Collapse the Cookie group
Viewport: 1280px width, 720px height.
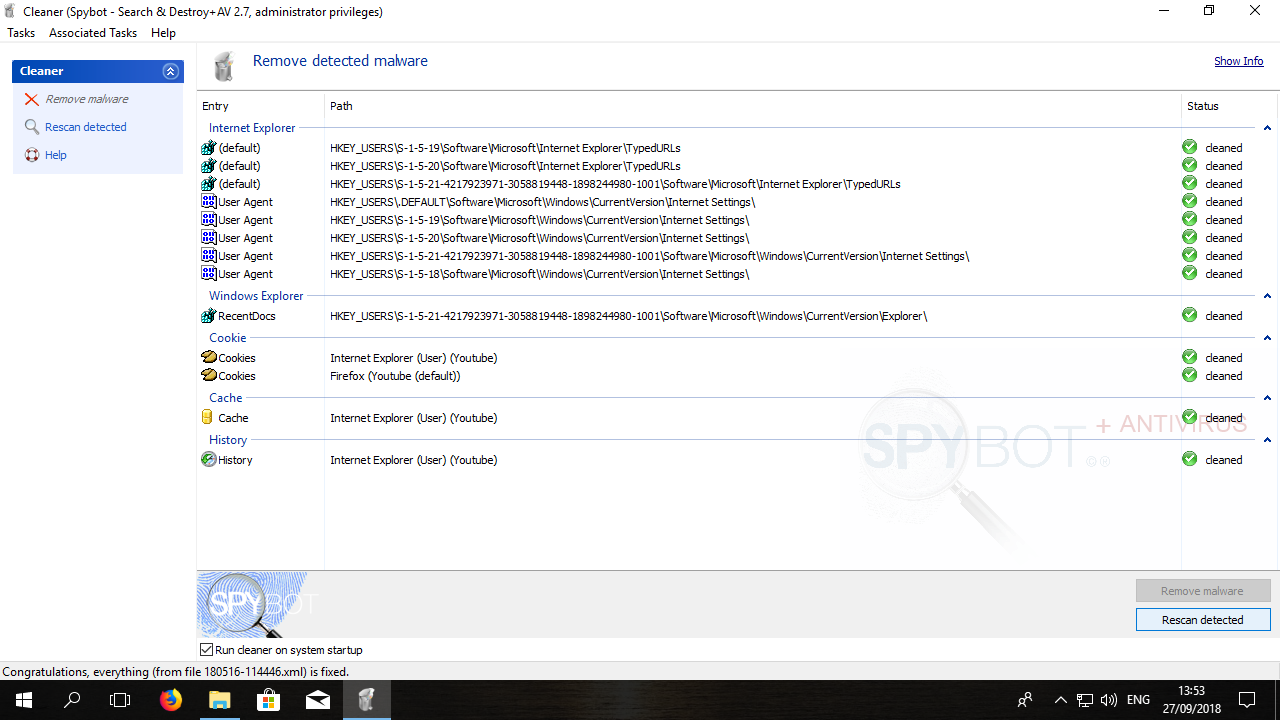1268,338
